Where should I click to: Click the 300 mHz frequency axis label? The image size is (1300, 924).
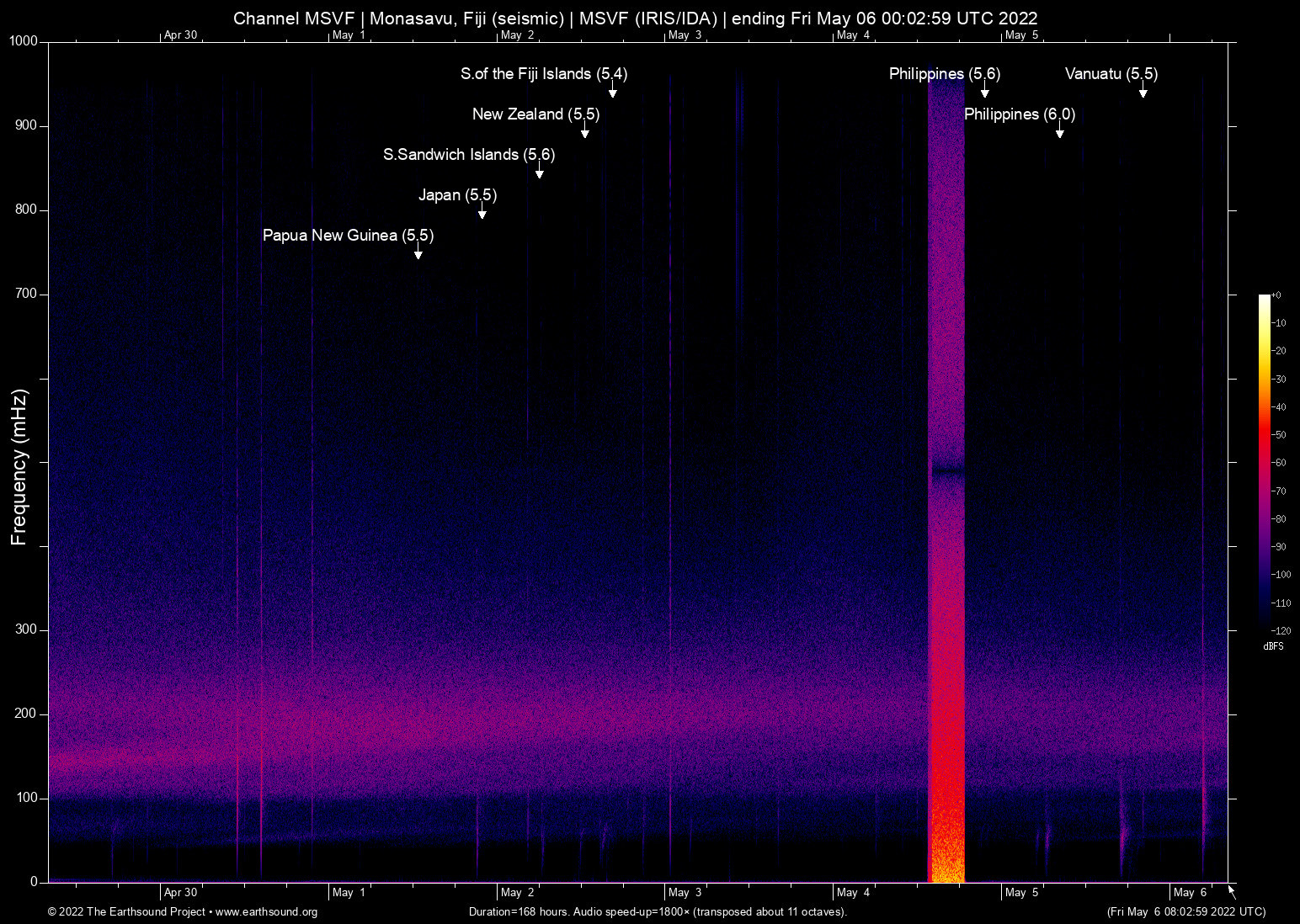coord(26,629)
